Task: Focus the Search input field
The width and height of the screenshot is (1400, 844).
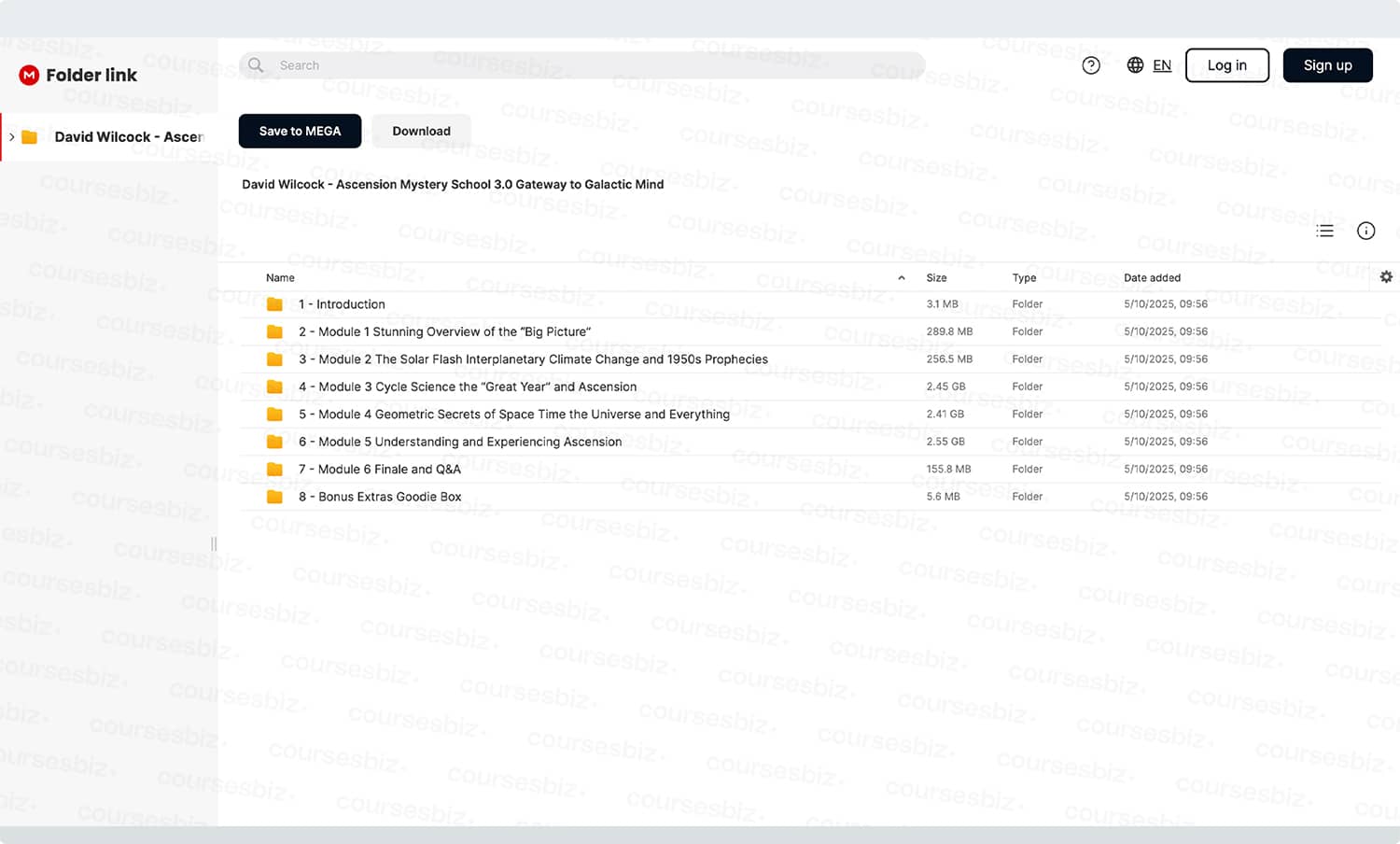Action: tap(582, 65)
